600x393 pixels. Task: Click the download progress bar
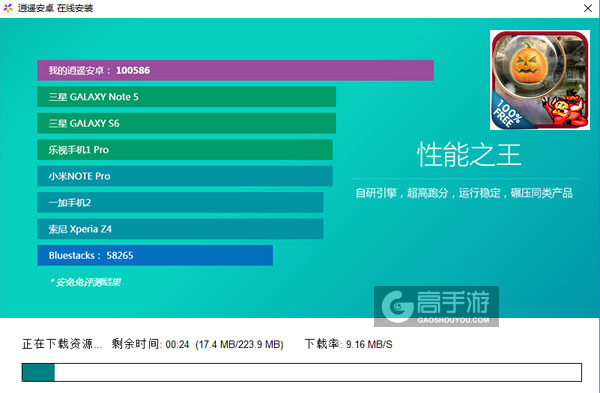(302, 372)
